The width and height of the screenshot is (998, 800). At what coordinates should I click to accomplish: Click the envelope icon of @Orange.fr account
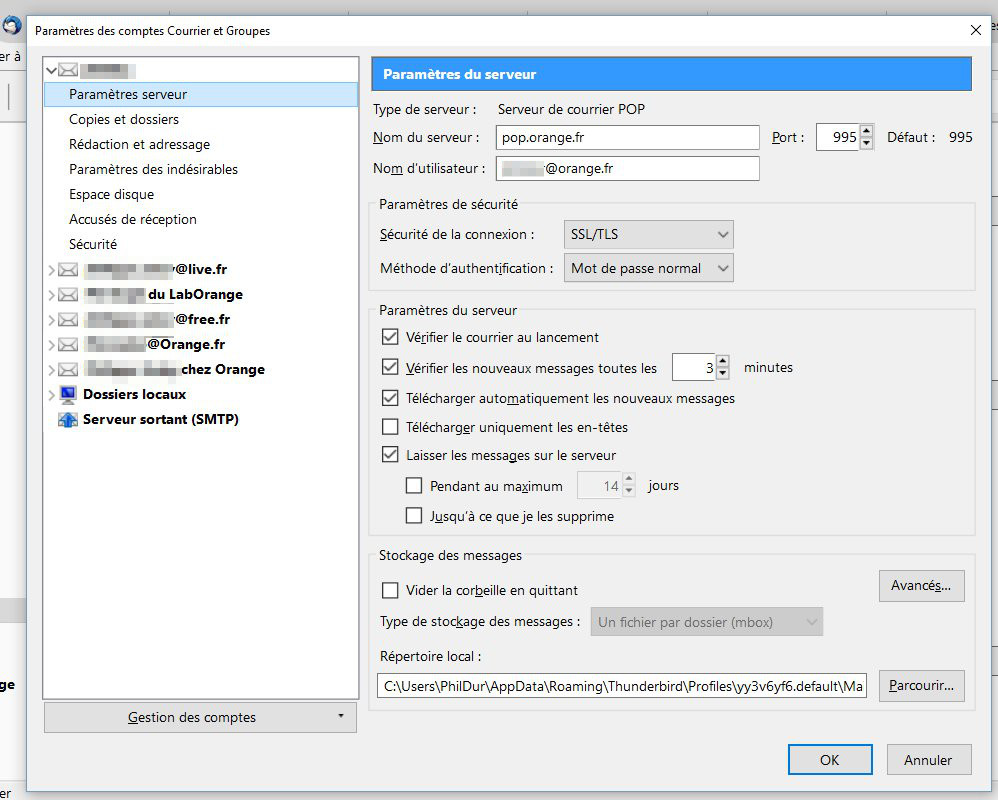click(68, 345)
